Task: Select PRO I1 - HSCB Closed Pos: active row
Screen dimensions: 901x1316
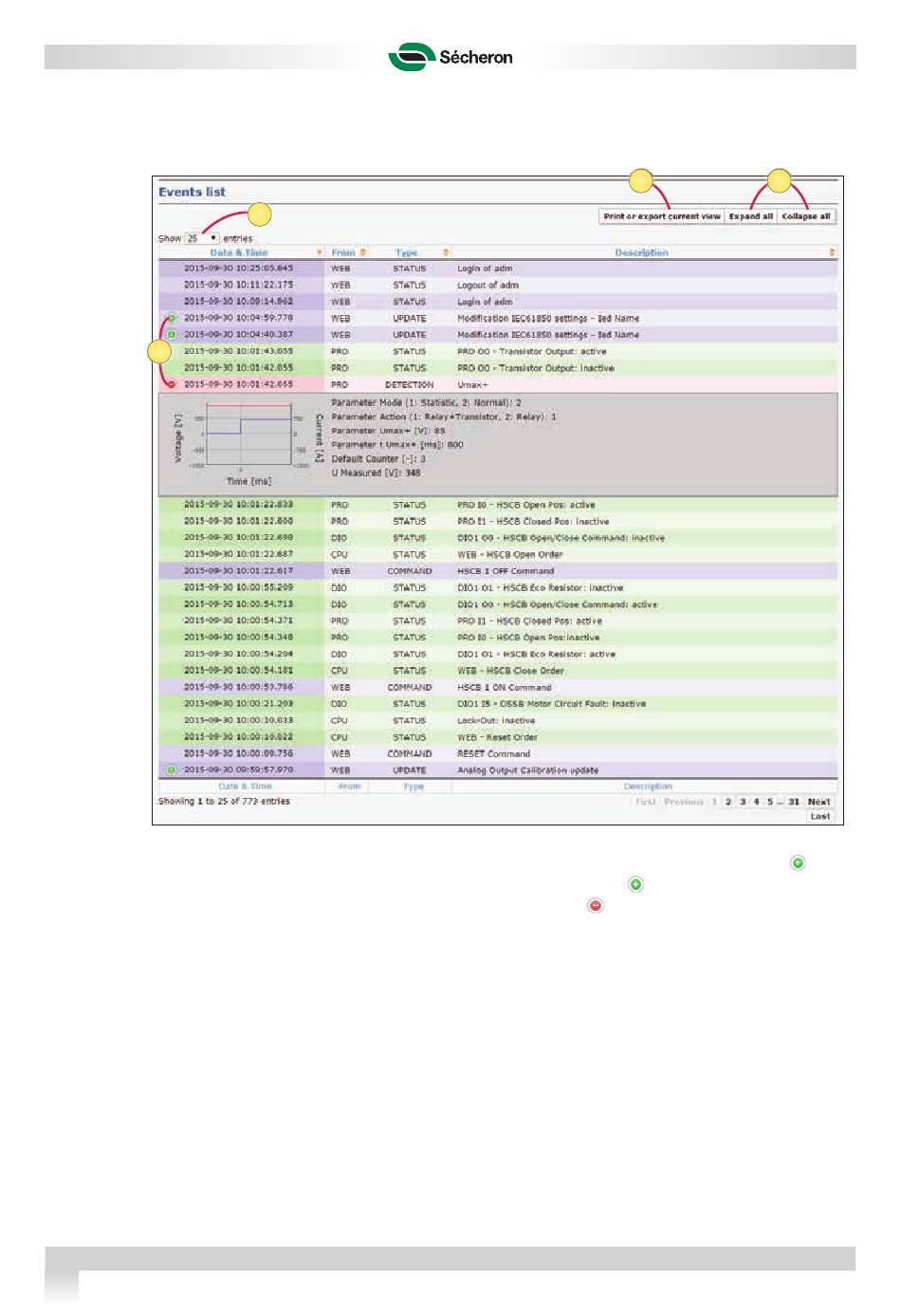Action: click(x=498, y=621)
